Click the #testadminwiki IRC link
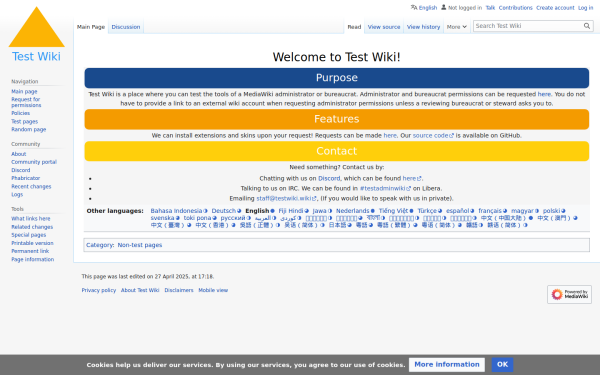This screenshot has width=600, height=375. pos(385,188)
